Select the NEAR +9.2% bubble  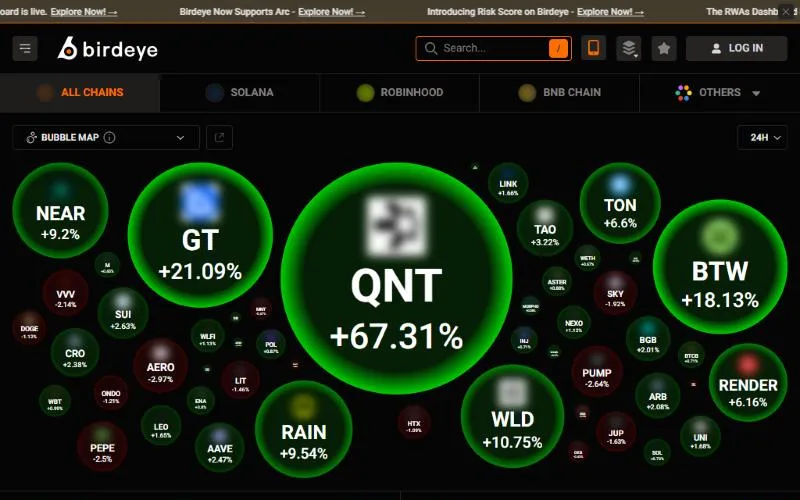point(60,210)
